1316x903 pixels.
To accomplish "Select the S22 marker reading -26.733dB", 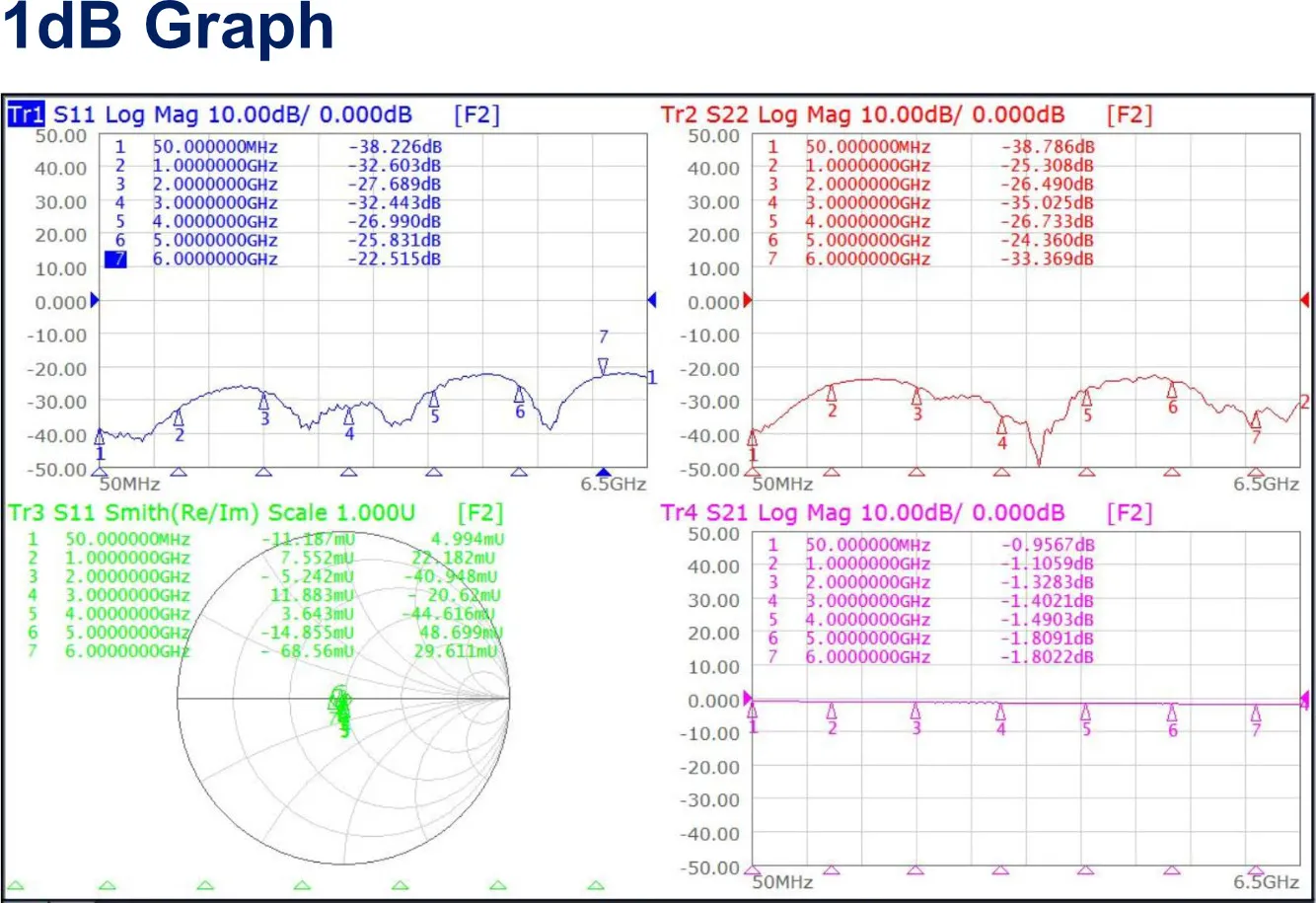I will (1047, 222).
